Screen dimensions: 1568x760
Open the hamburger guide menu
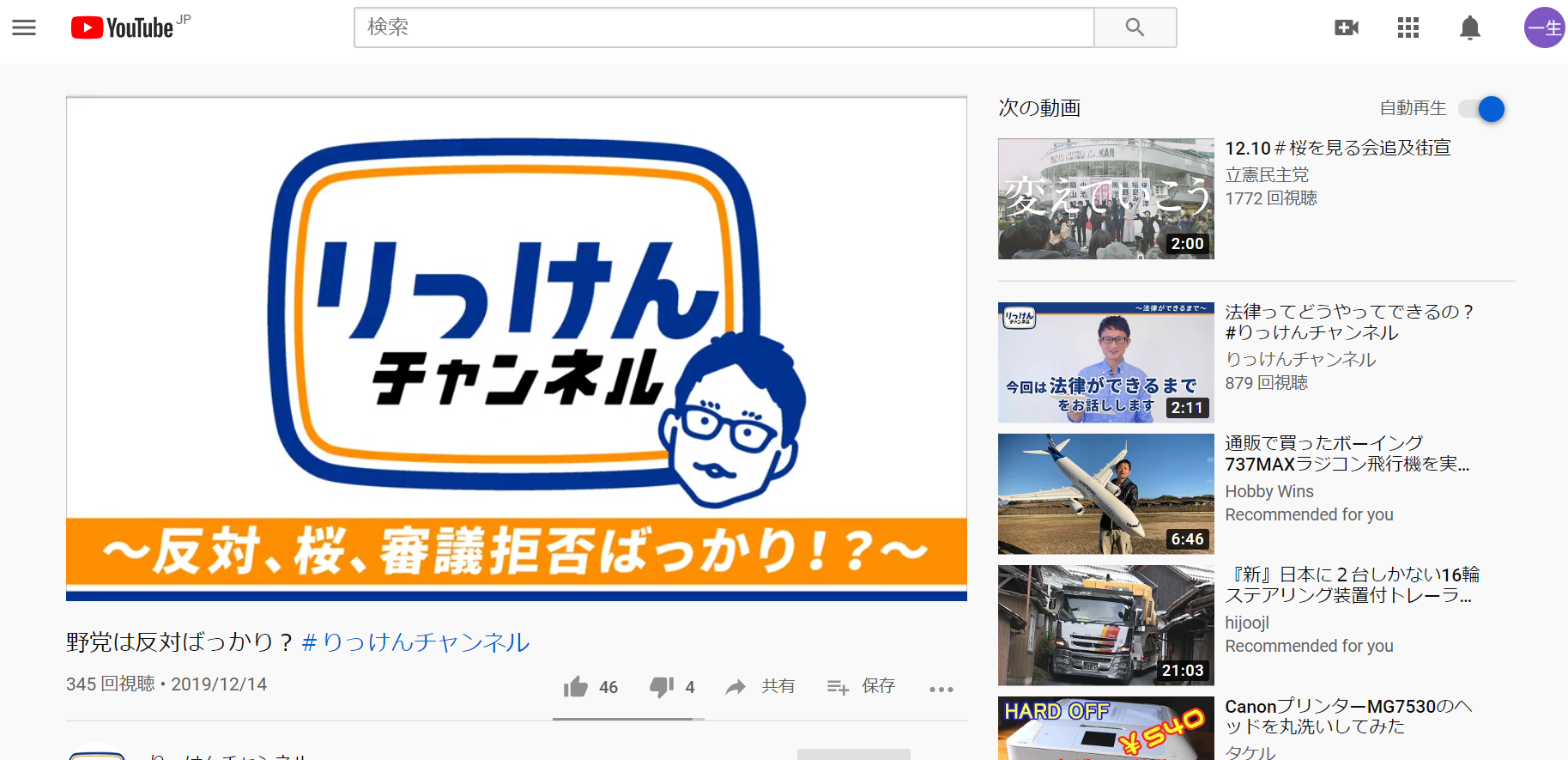24,27
